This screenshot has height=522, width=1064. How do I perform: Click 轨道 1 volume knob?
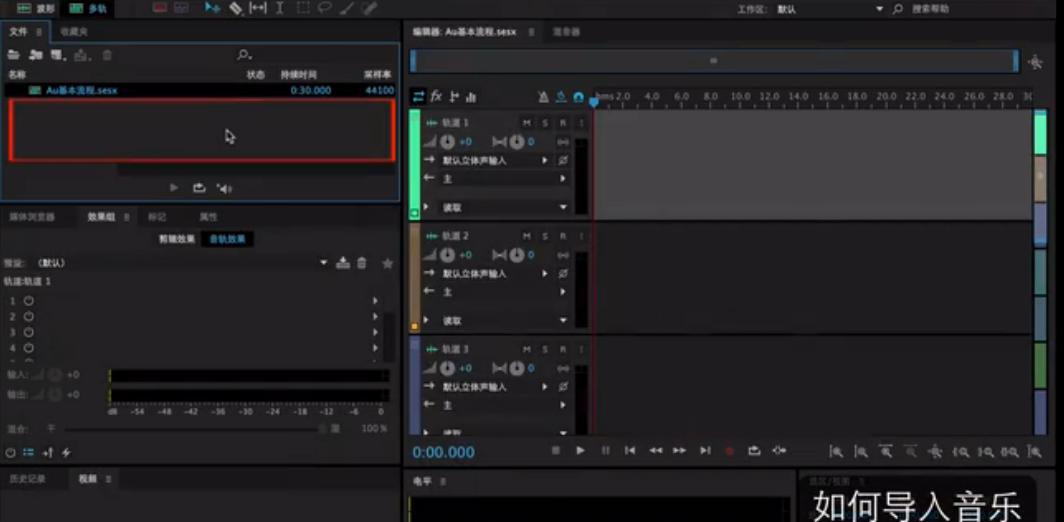(448, 142)
